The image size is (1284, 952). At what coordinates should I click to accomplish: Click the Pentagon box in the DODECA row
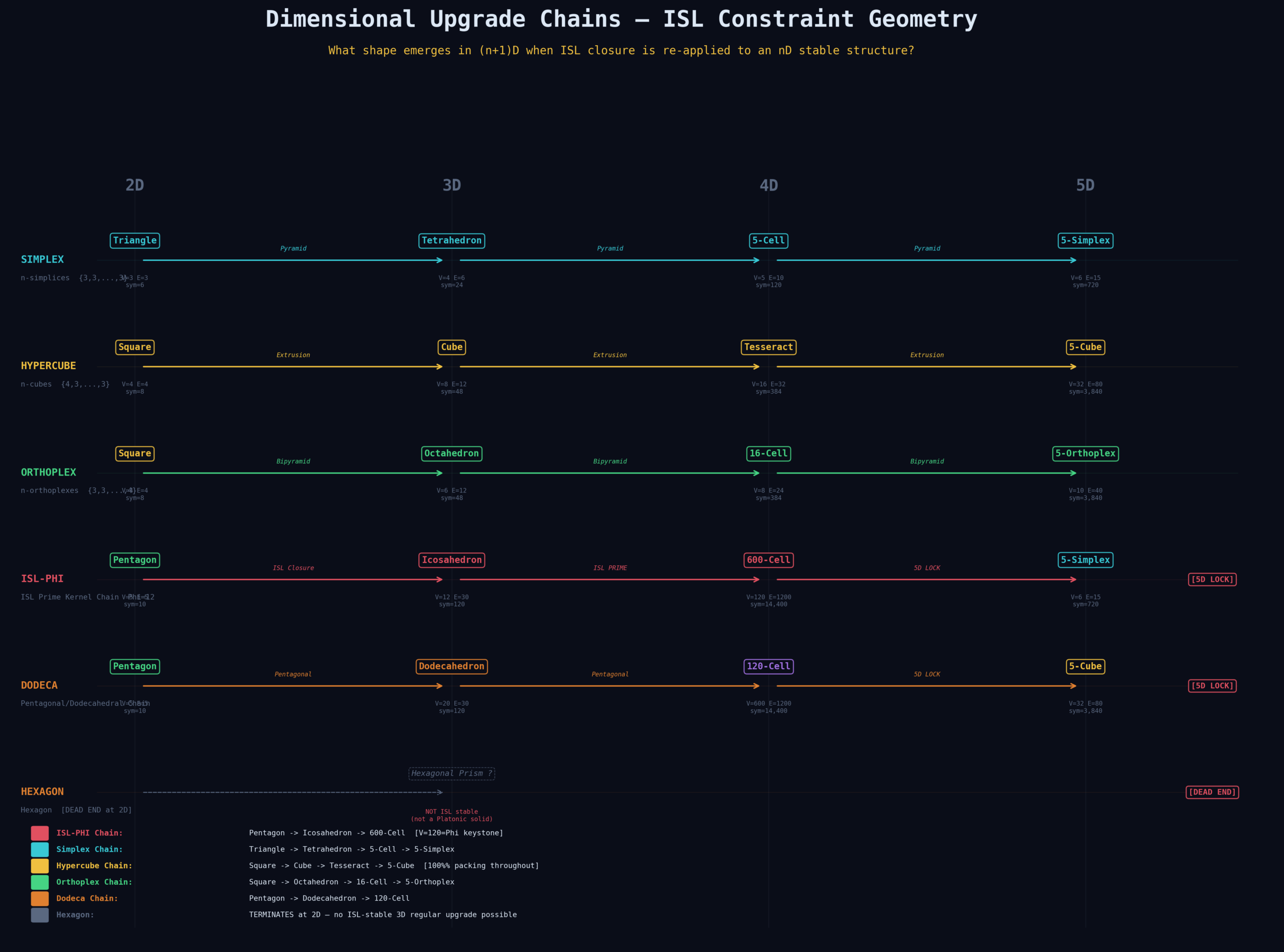click(135, 667)
